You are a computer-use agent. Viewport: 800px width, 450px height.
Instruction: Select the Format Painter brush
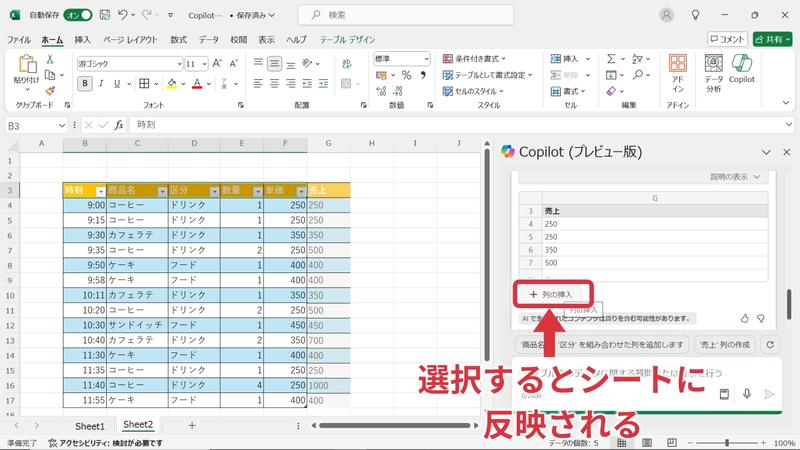tap(50, 91)
